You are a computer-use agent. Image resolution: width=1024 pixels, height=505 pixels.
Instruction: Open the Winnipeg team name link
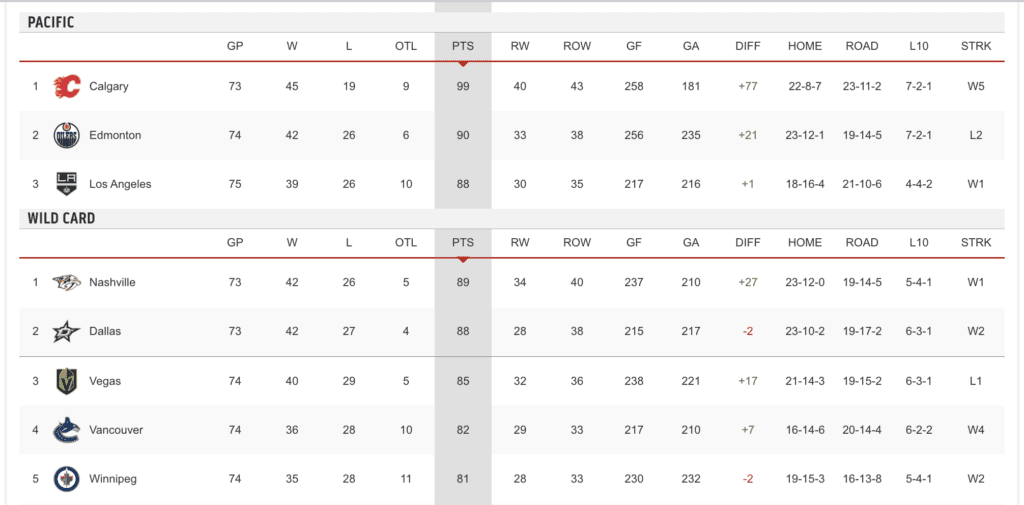tap(112, 479)
